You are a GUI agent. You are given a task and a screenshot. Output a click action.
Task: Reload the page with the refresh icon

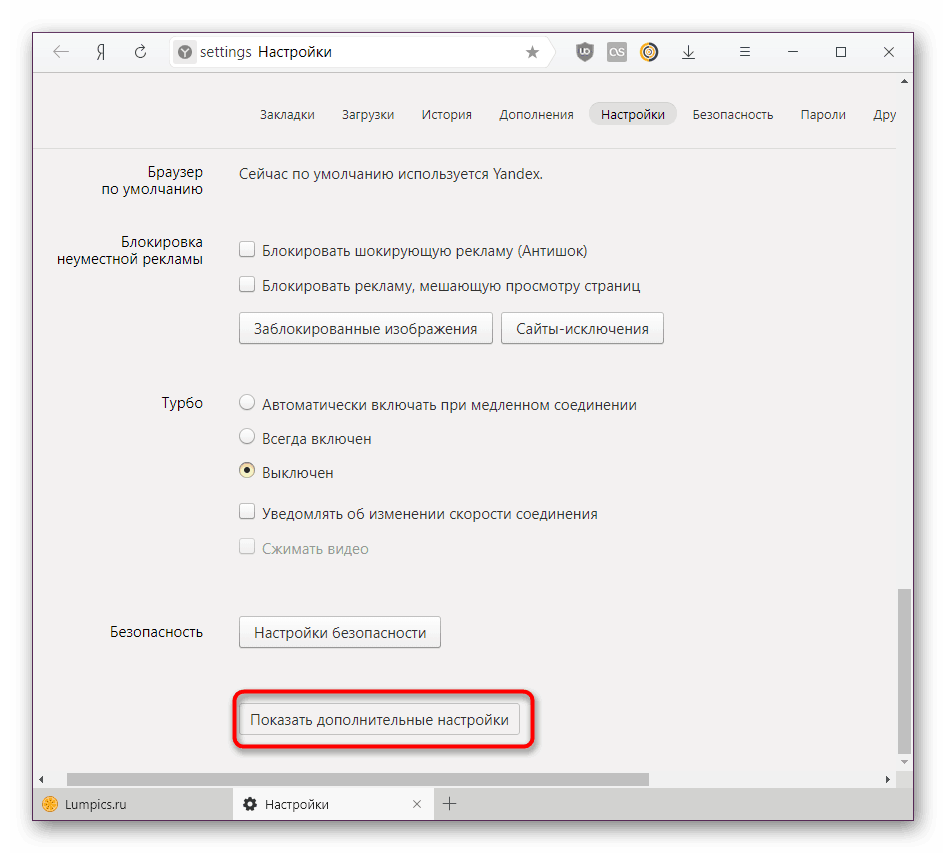point(141,52)
